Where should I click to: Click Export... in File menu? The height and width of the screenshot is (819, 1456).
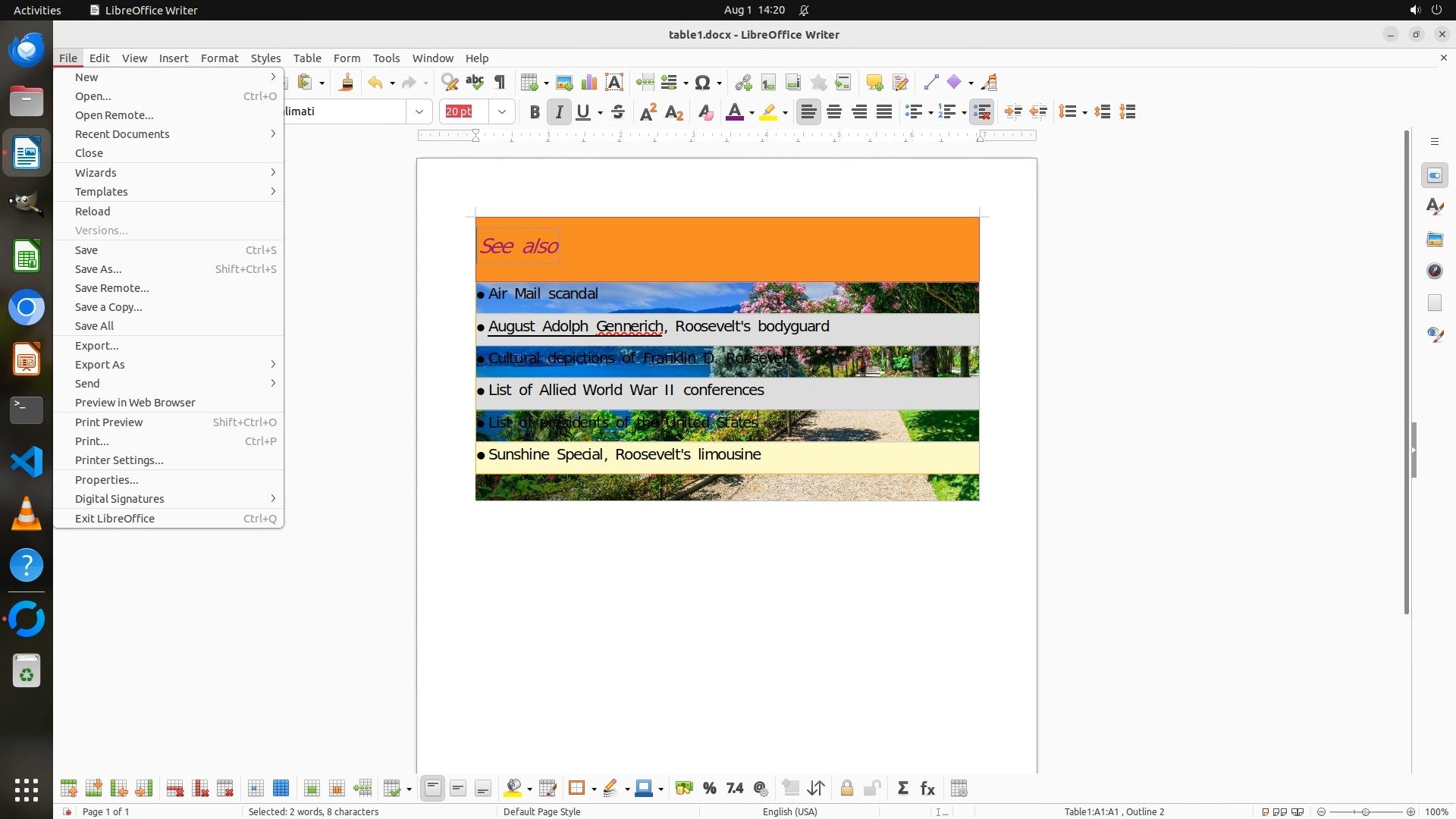[97, 346]
